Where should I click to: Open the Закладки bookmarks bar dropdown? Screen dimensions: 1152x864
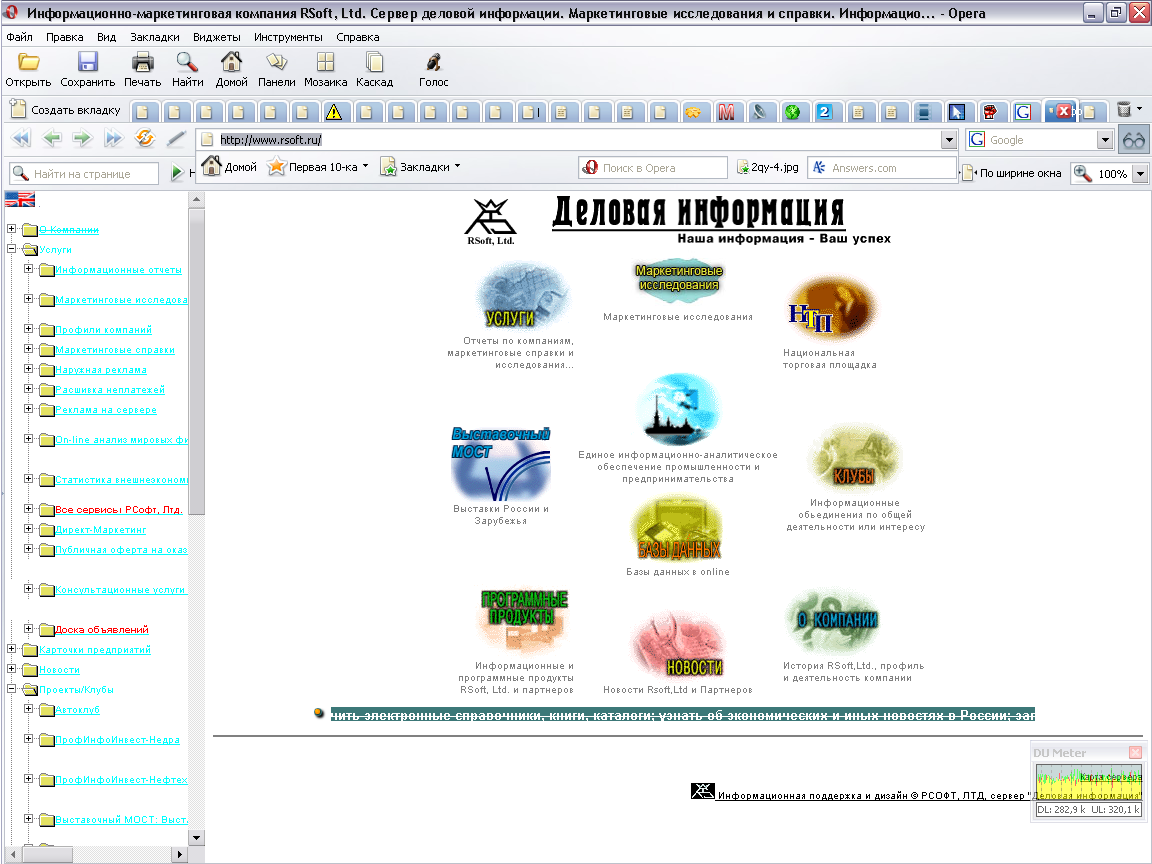(x=420, y=167)
